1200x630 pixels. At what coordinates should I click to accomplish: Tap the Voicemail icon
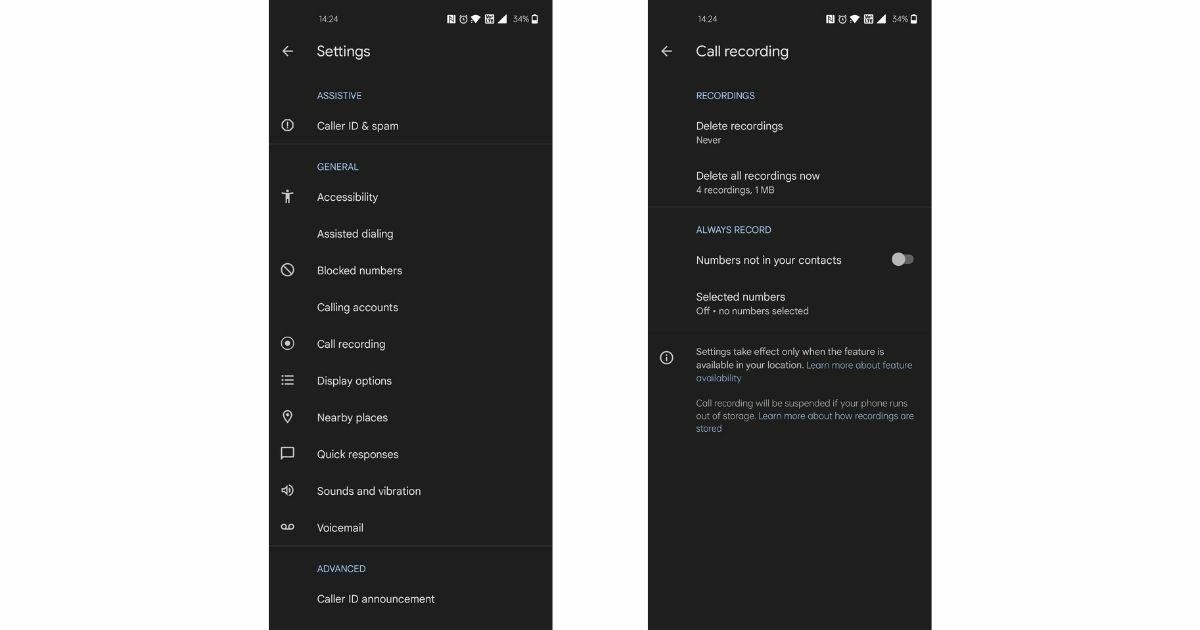(x=288, y=527)
